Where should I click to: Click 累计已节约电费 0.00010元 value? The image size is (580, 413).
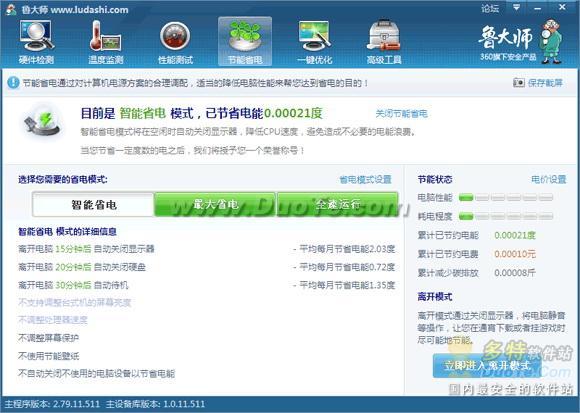(x=515, y=254)
